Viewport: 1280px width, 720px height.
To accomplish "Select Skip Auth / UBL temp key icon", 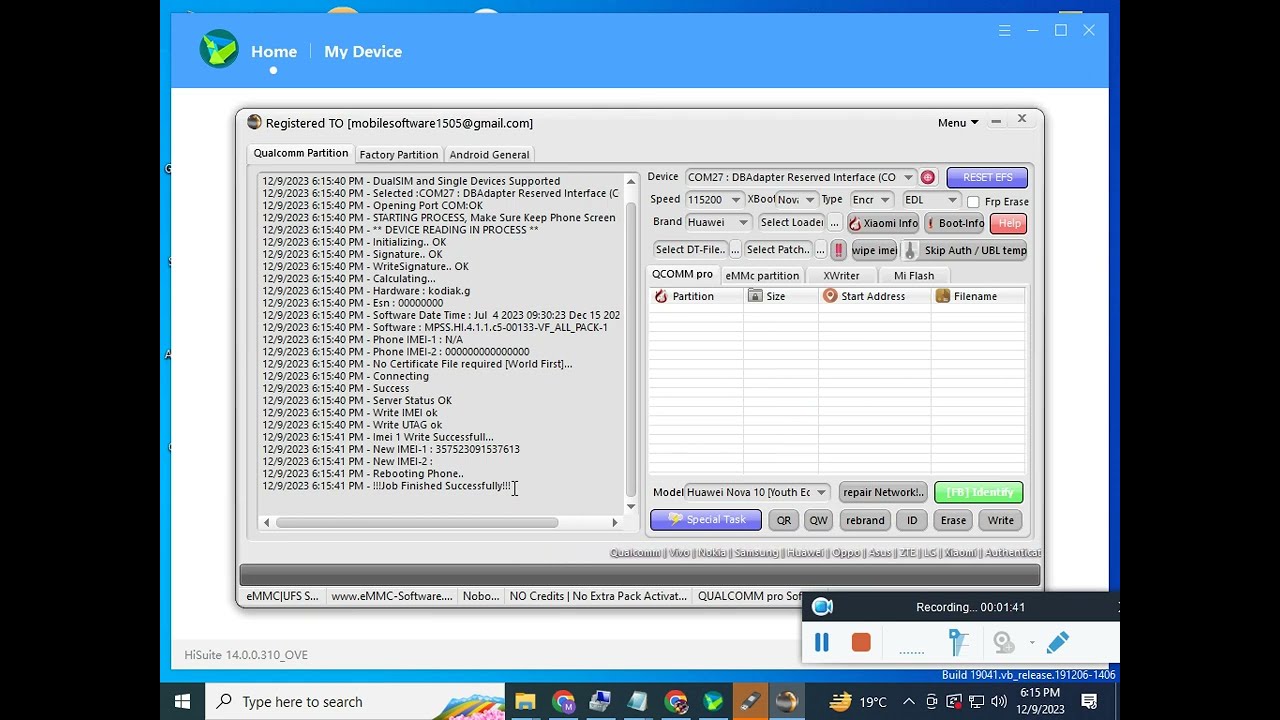I will pos(910,250).
